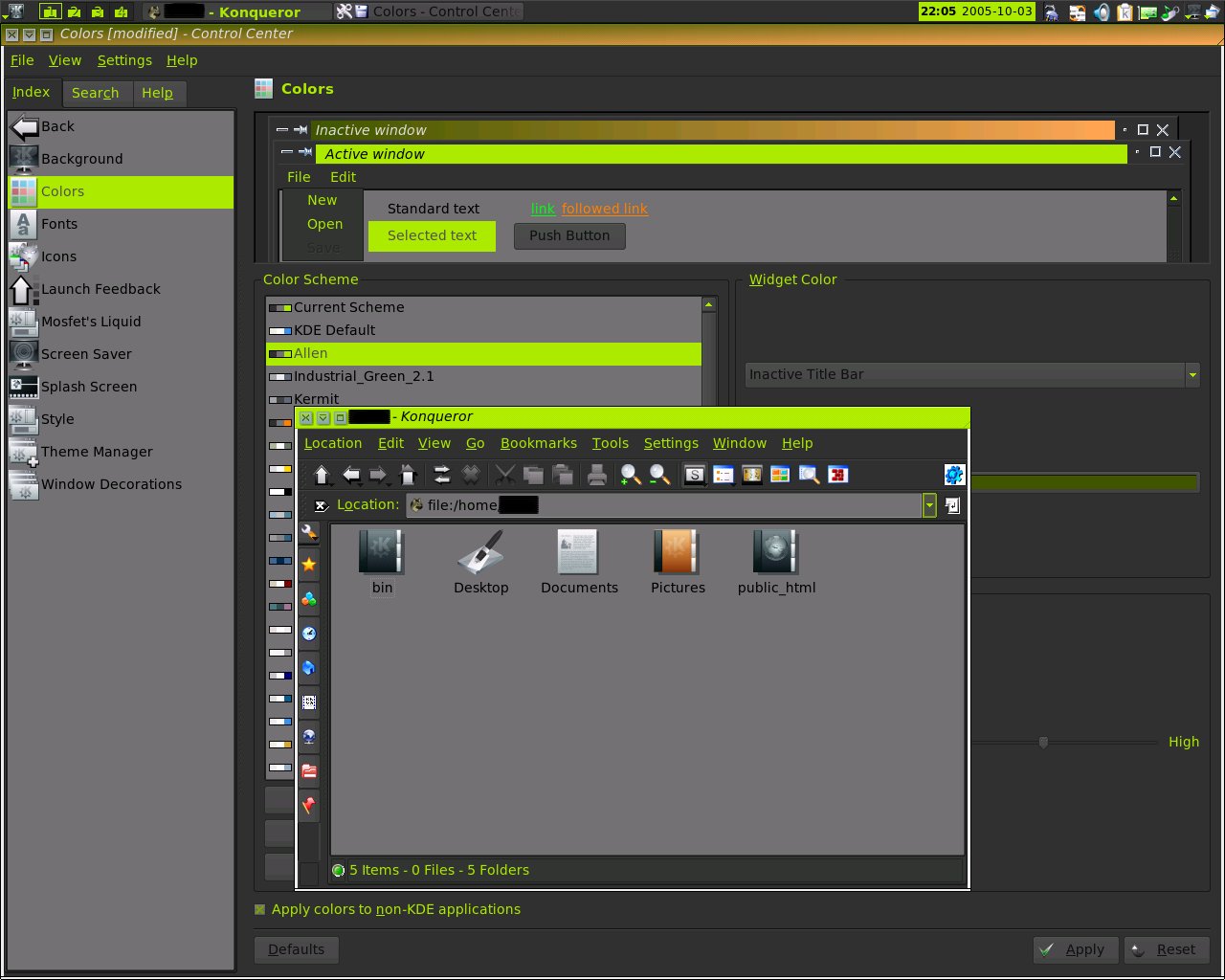Screen dimensions: 1225x980
Task: Open the blue house tab in Konqueror sidebar
Action: point(308,668)
